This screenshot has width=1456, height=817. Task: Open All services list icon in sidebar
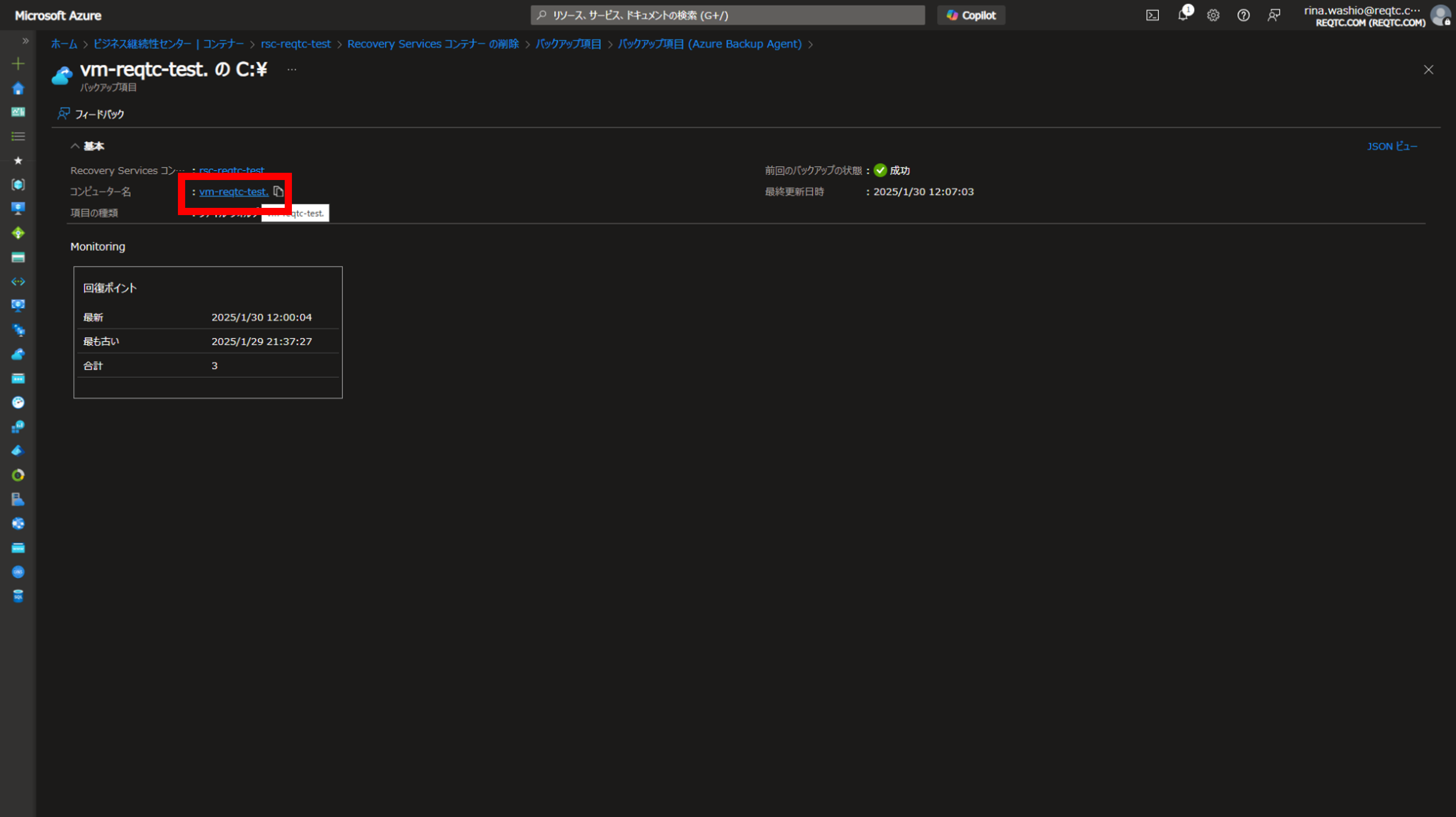coord(18,136)
